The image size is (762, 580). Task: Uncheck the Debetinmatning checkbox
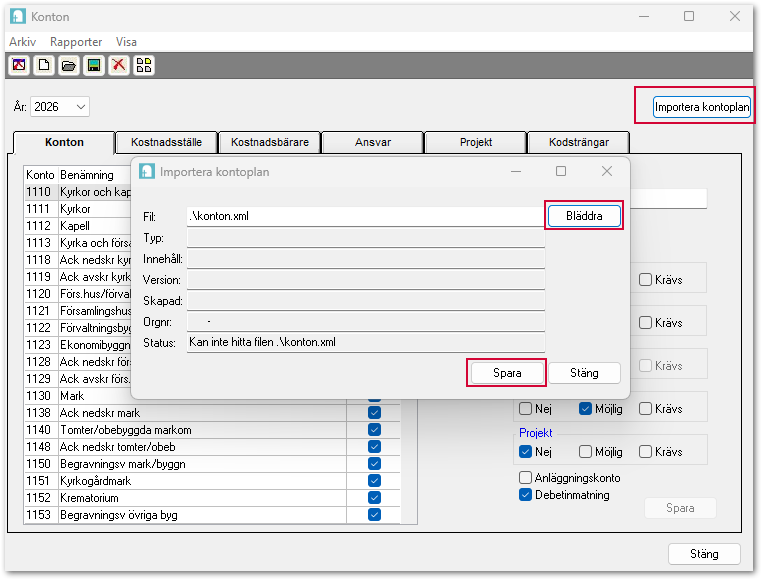525,495
